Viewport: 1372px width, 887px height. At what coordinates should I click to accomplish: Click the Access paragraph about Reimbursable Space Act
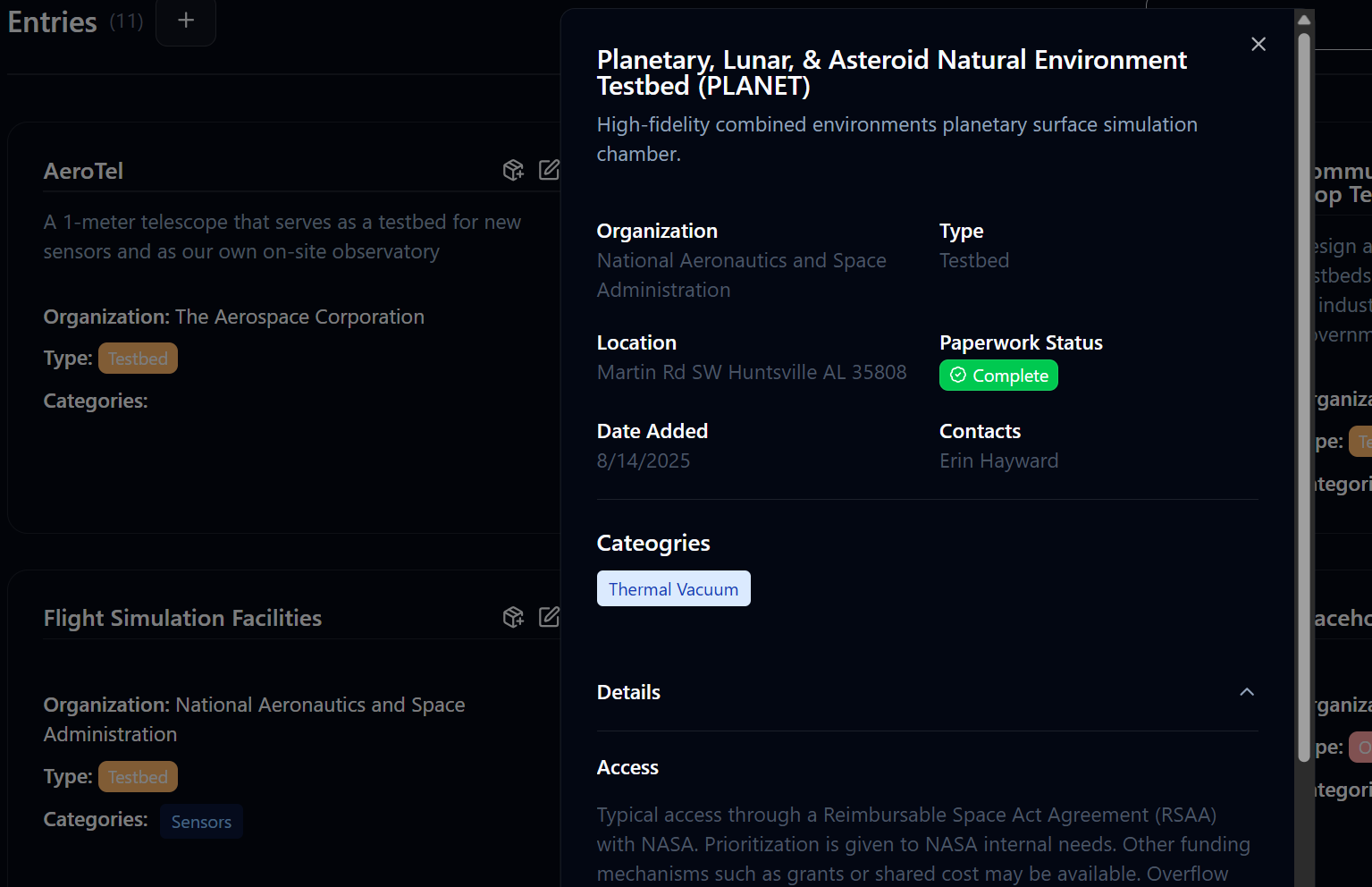[x=923, y=844]
